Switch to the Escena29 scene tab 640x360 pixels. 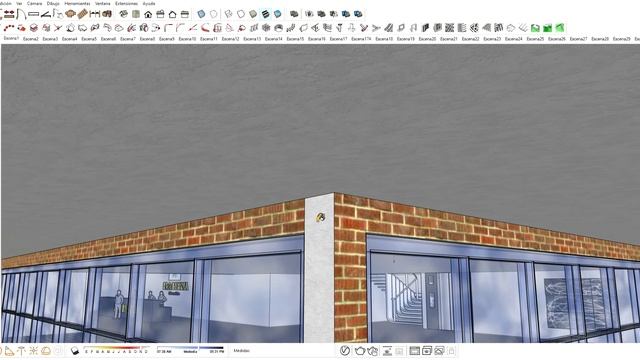pyautogui.click(x=622, y=39)
